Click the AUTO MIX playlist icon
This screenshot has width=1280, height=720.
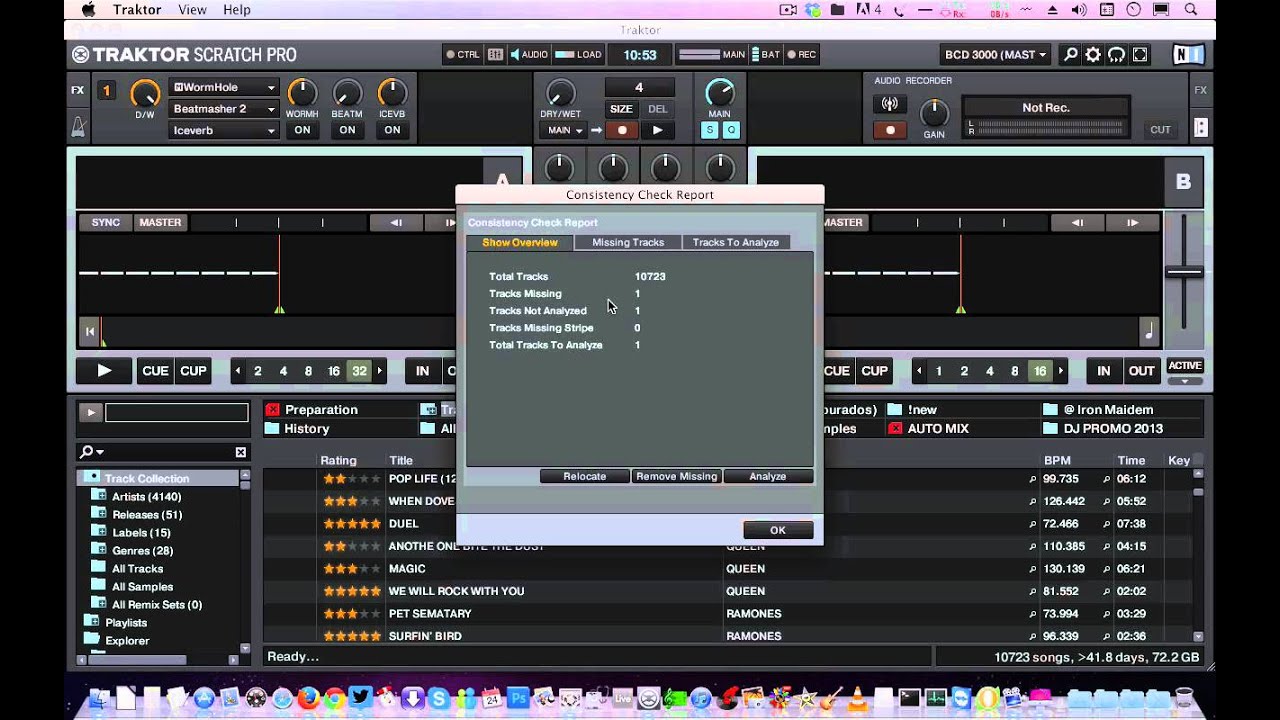895,428
